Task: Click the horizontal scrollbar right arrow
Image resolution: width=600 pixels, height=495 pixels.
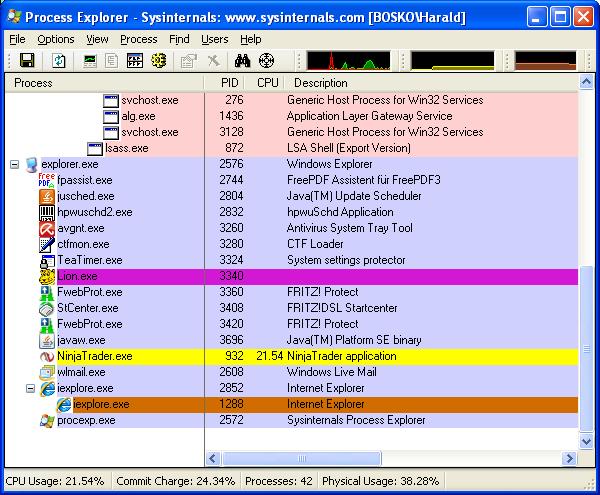Action: pos(569,458)
